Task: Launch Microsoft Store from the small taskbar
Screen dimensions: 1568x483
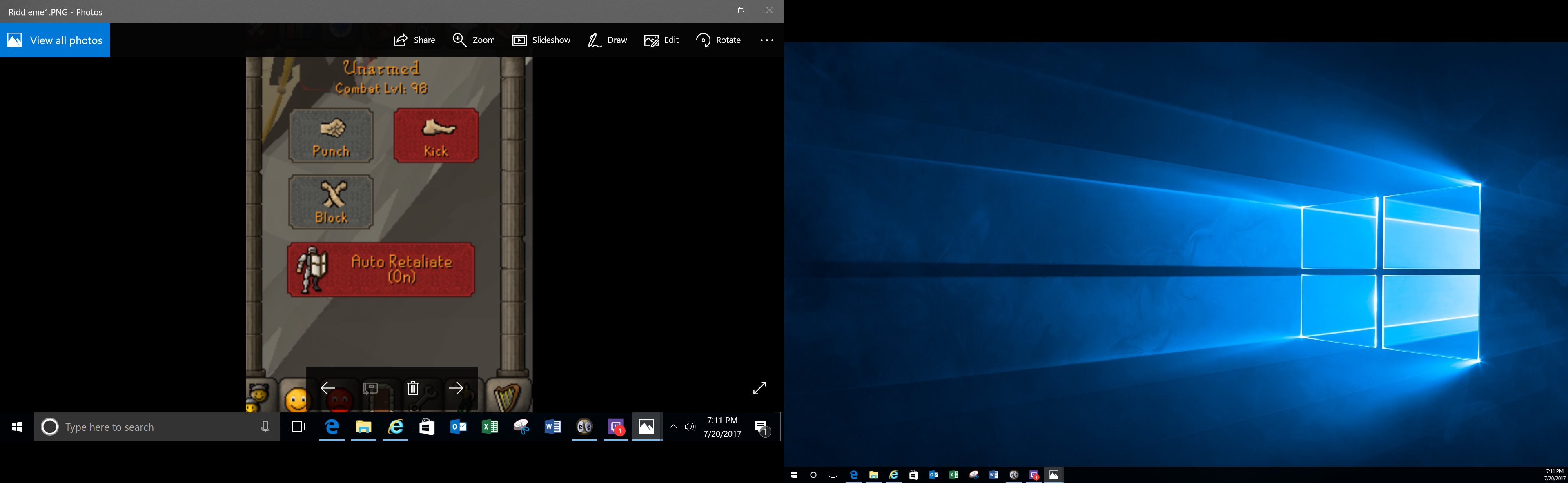Action: coord(914,475)
